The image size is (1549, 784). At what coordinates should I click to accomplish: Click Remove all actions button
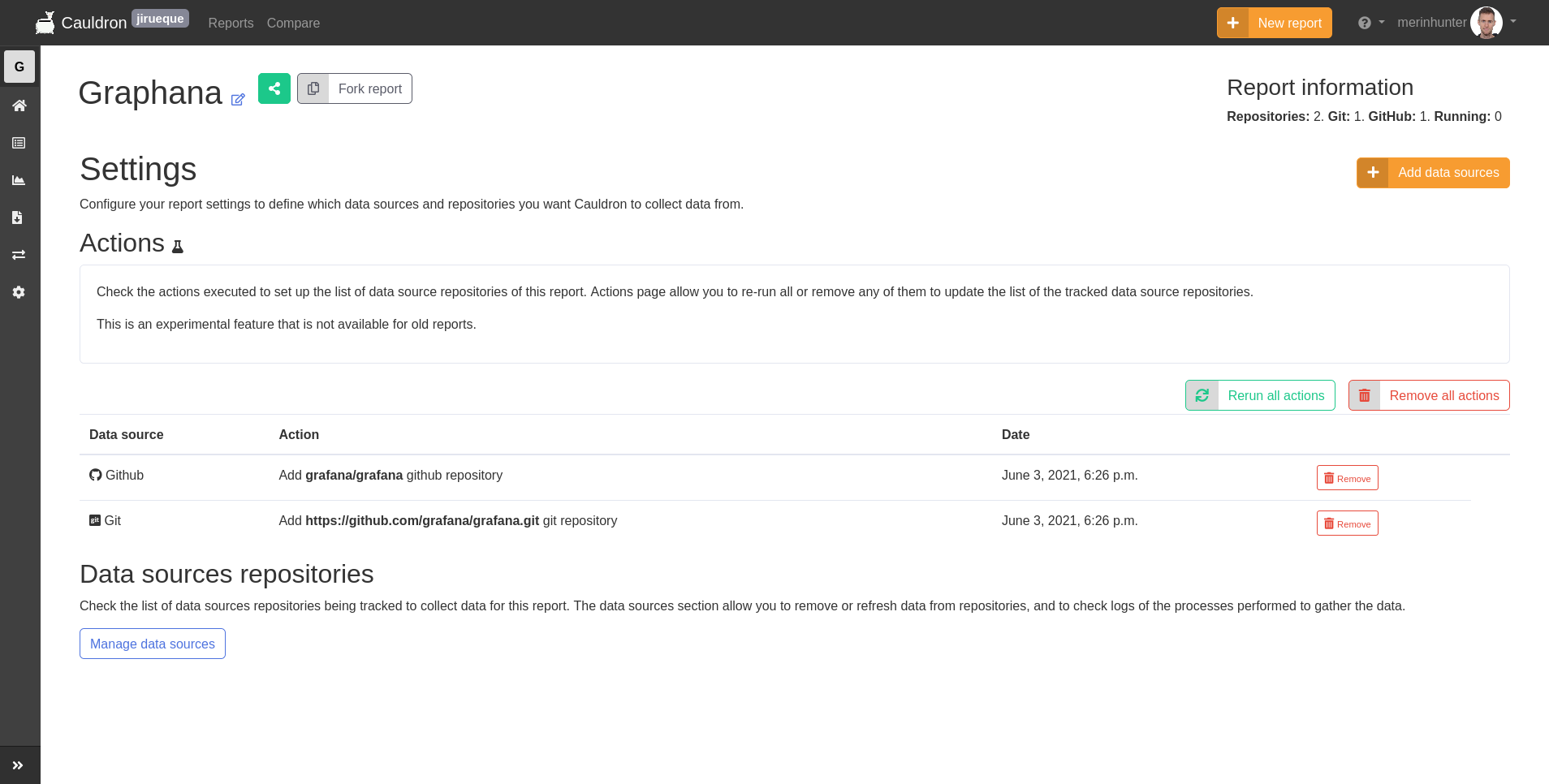click(x=1429, y=395)
